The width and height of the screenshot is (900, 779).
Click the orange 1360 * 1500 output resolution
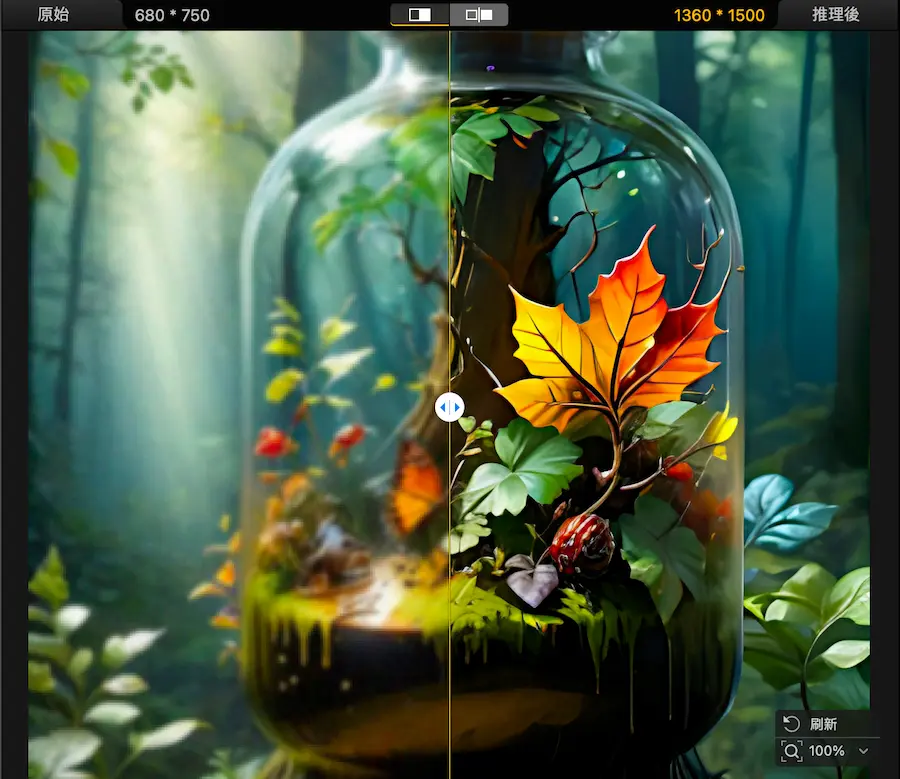click(x=719, y=15)
